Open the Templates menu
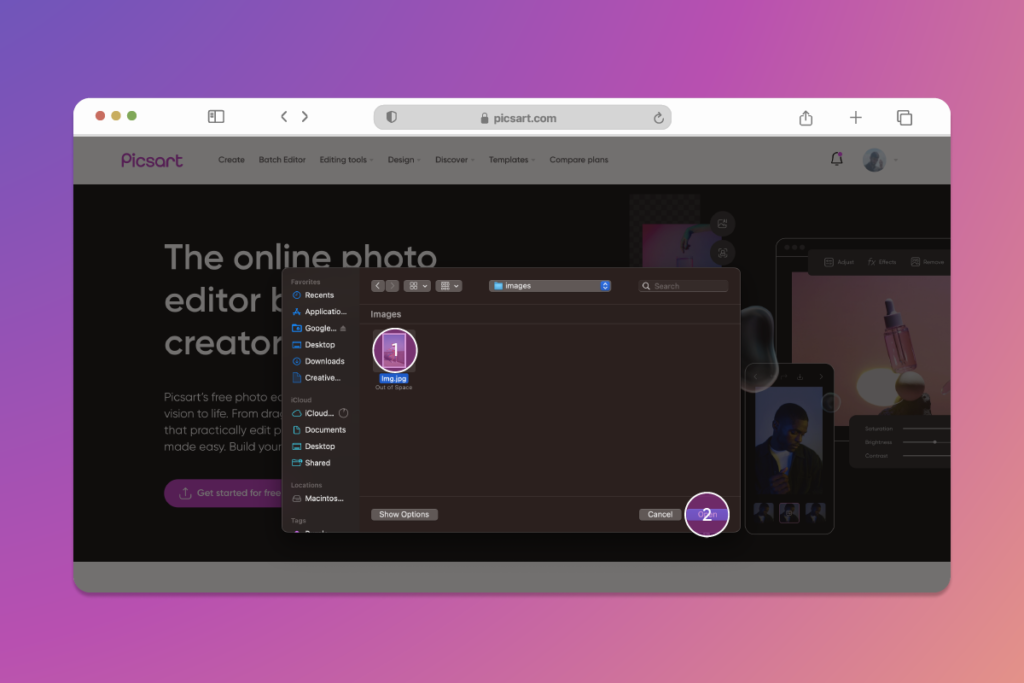Image resolution: width=1024 pixels, height=683 pixels. click(510, 160)
